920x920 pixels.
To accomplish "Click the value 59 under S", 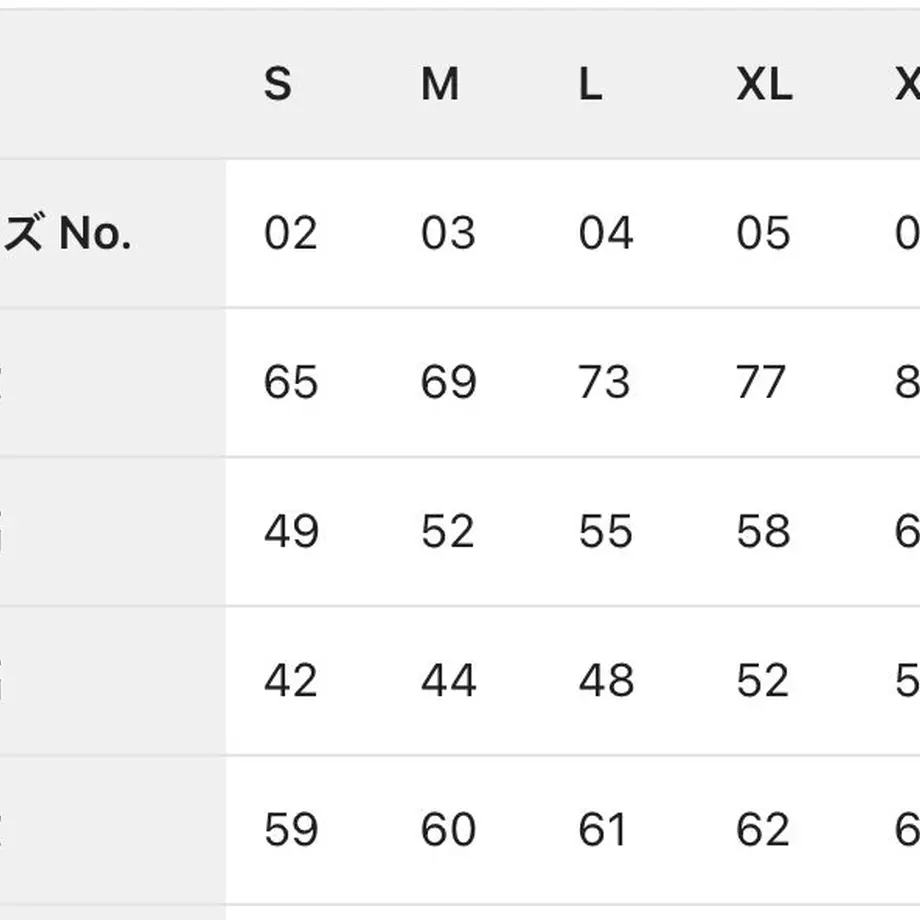I will click(x=291, y=829).
